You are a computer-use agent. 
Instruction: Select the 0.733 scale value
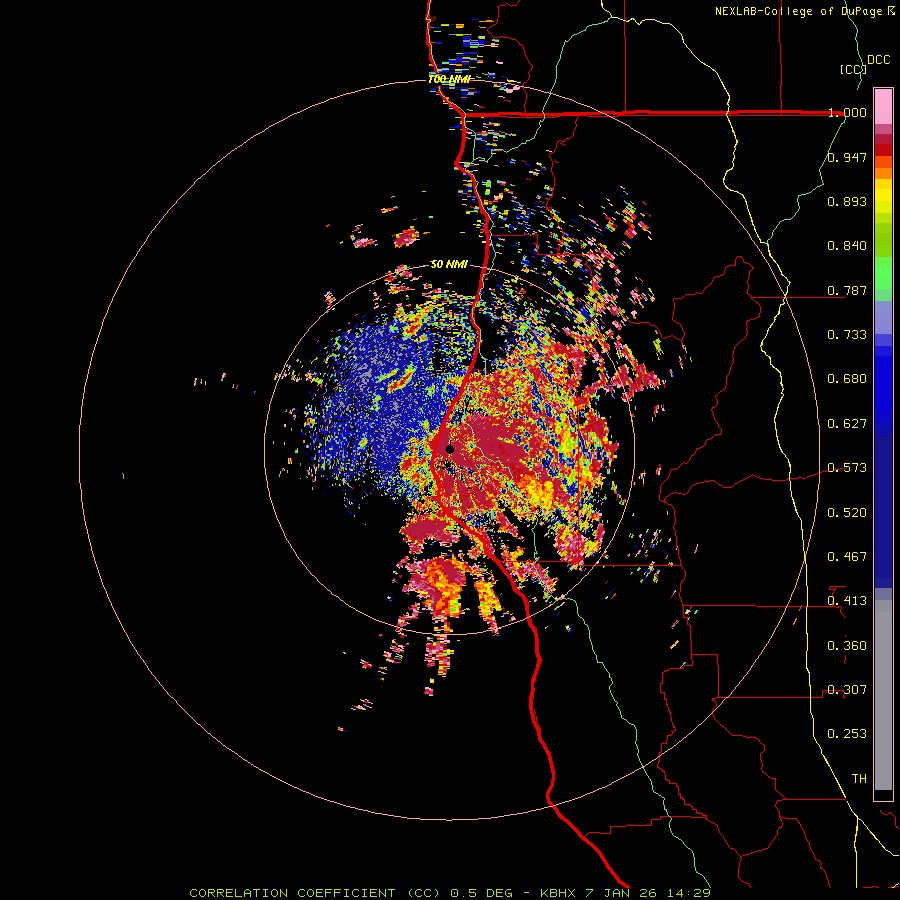[847, 335]
